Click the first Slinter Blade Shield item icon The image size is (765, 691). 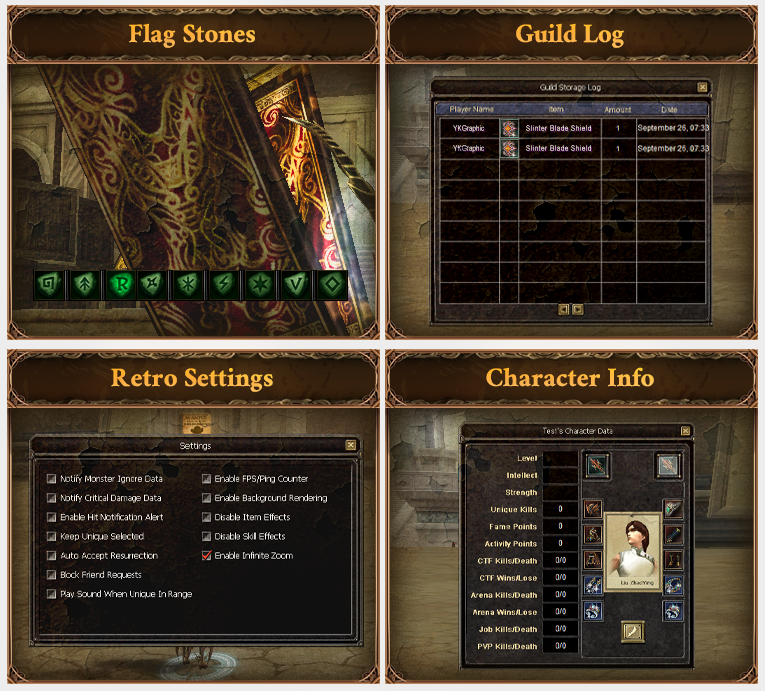[509, 128]
